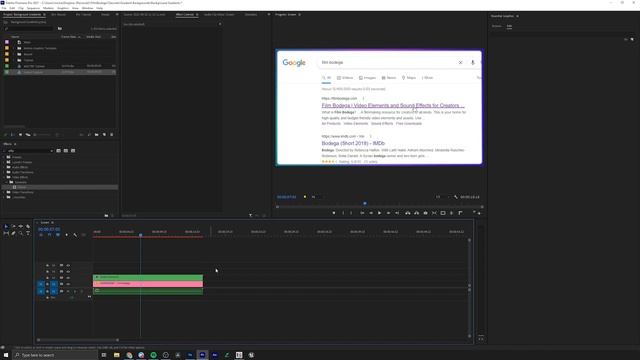This screenshot has height=360, width=640.
Task: Select the Ripple Edit tool
Action: tap(21, 227)
